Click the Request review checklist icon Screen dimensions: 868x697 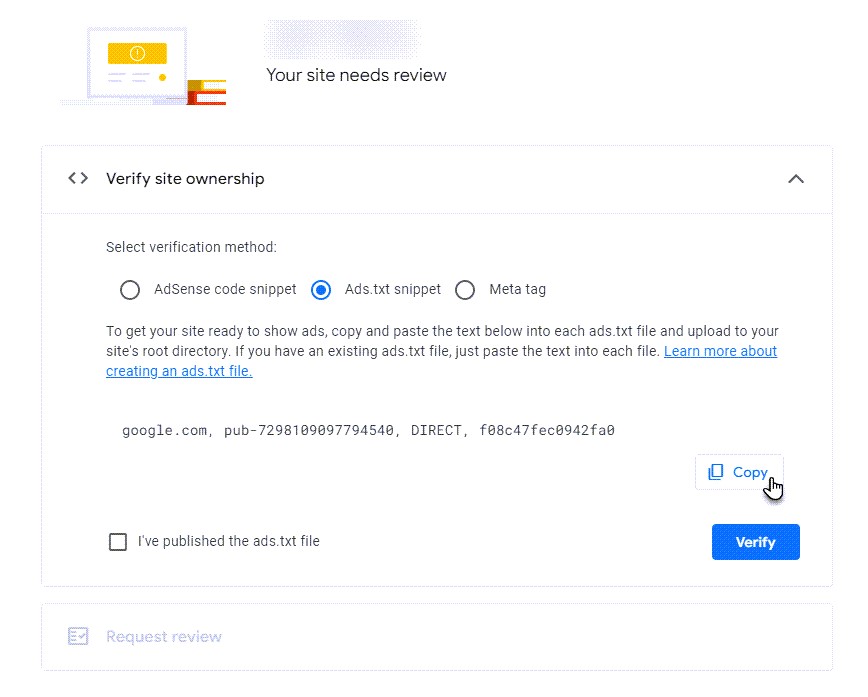[78, 636]
